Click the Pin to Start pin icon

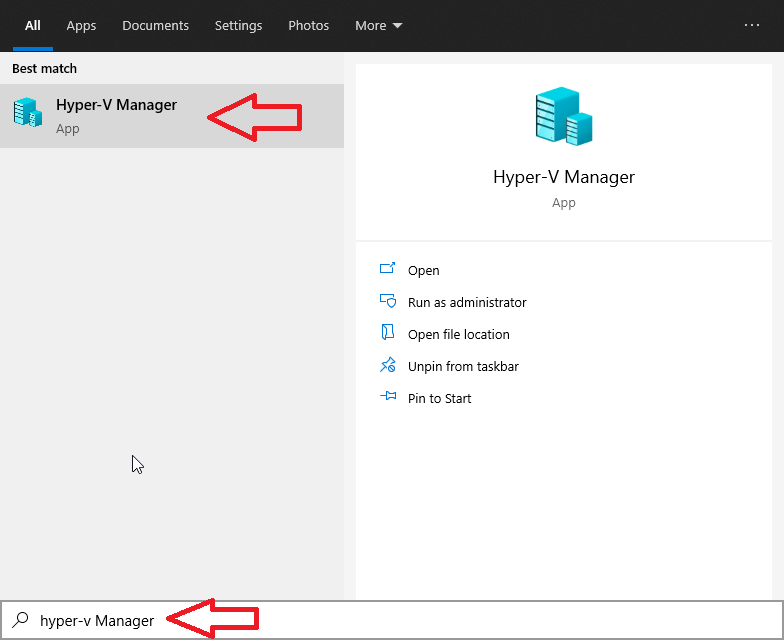[x=388, y=398]
